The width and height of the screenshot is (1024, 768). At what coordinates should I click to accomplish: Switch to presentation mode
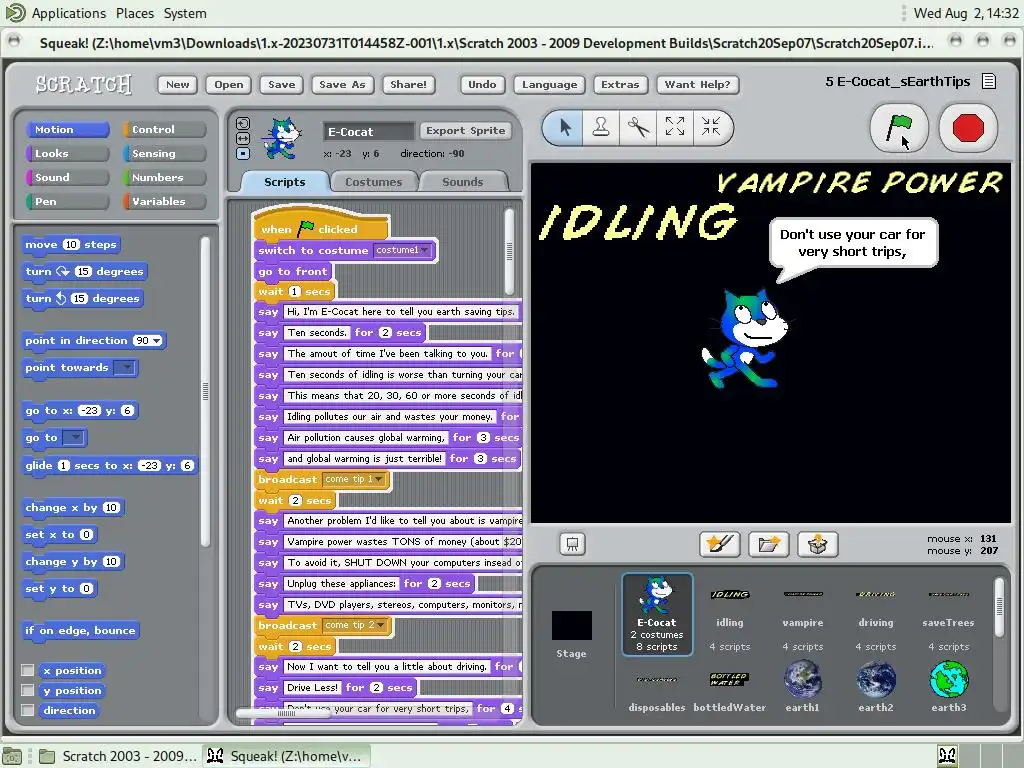click(x=572, y=544)
